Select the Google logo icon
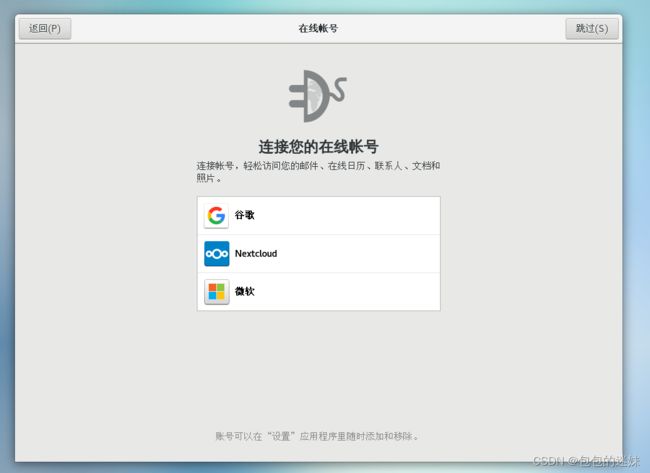This screenshot has width=650, height=473. pyautogui.click(x=216, y=216)
